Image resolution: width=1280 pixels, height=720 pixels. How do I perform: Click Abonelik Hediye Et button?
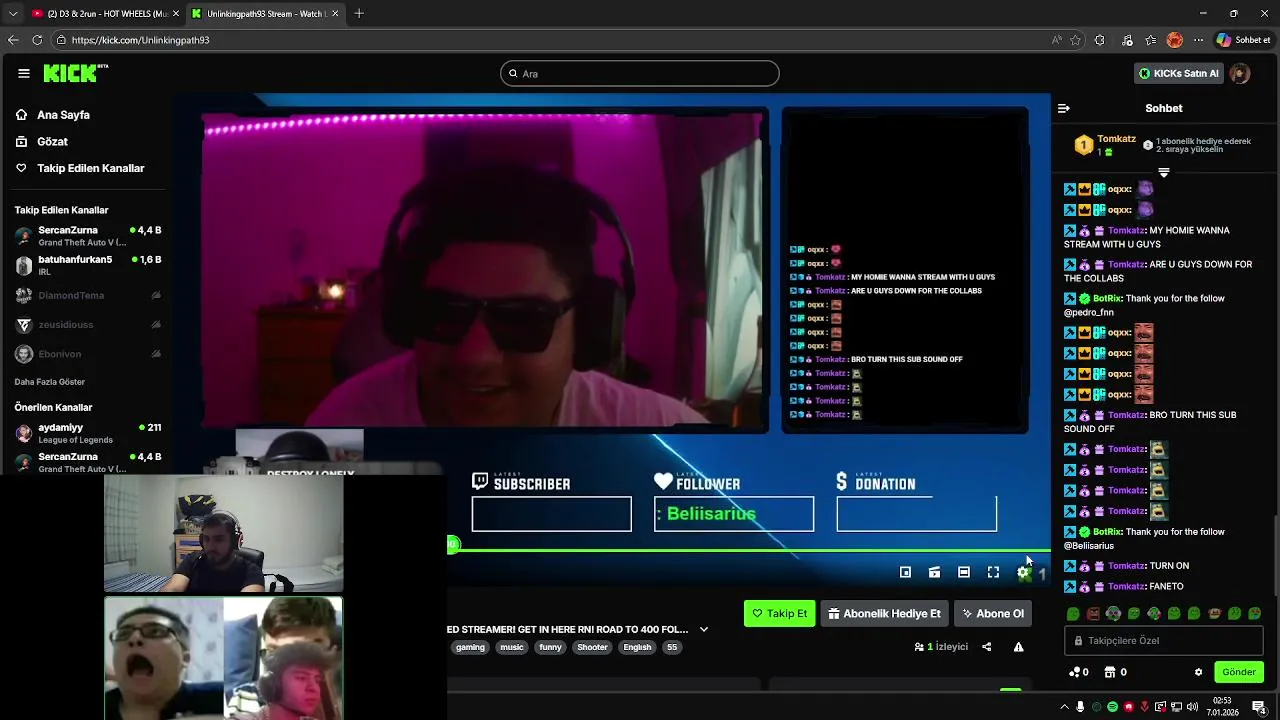[x=884, y=613]
